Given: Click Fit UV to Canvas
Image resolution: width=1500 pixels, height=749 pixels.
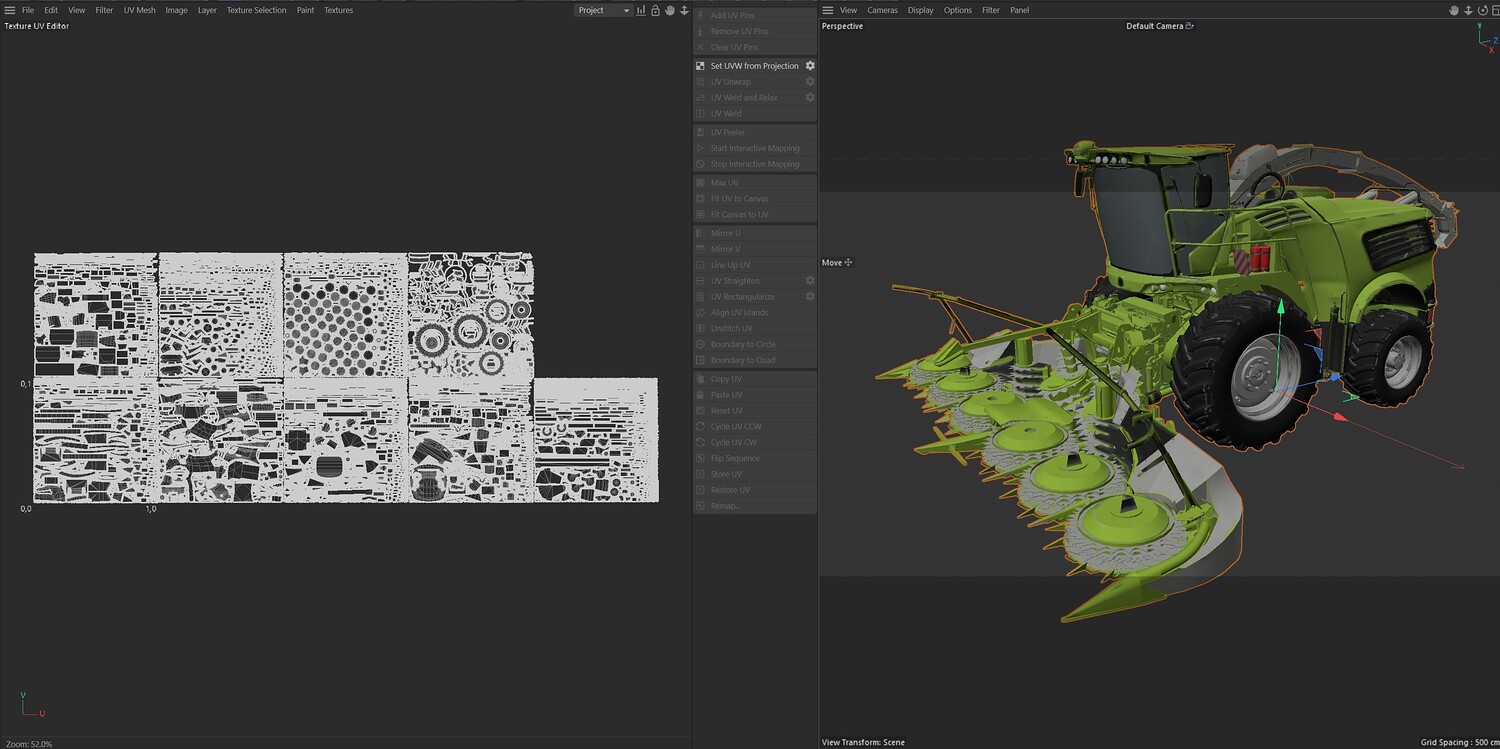Looking at the screenshot, I should (755, 199).
